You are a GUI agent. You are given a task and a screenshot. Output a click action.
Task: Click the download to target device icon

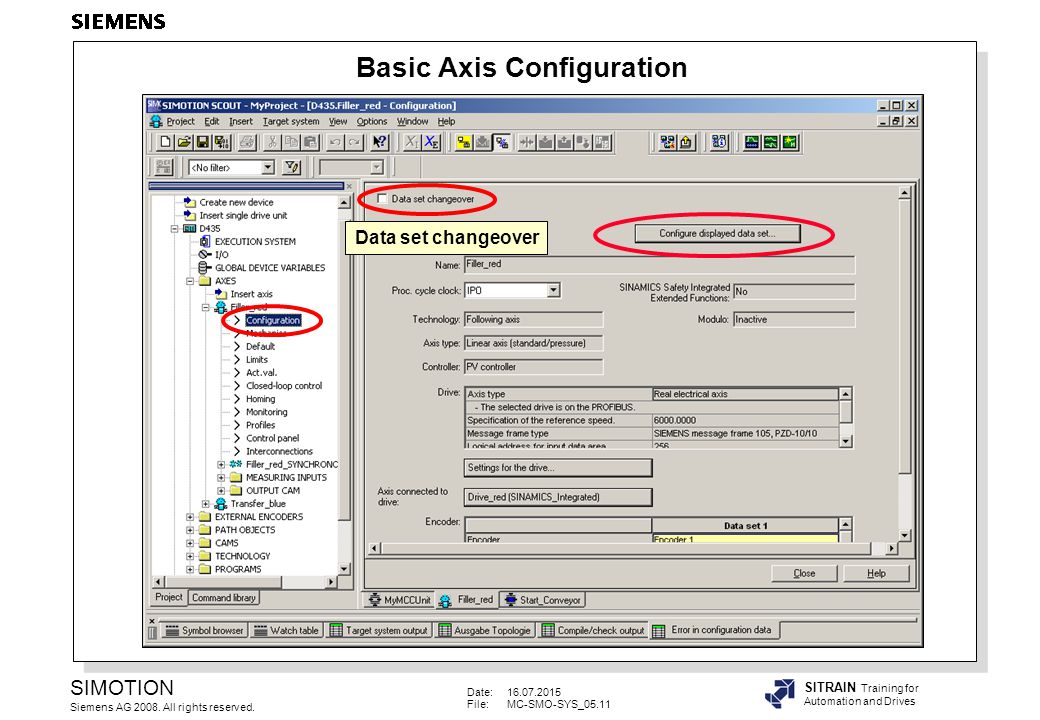click(546, 143)
